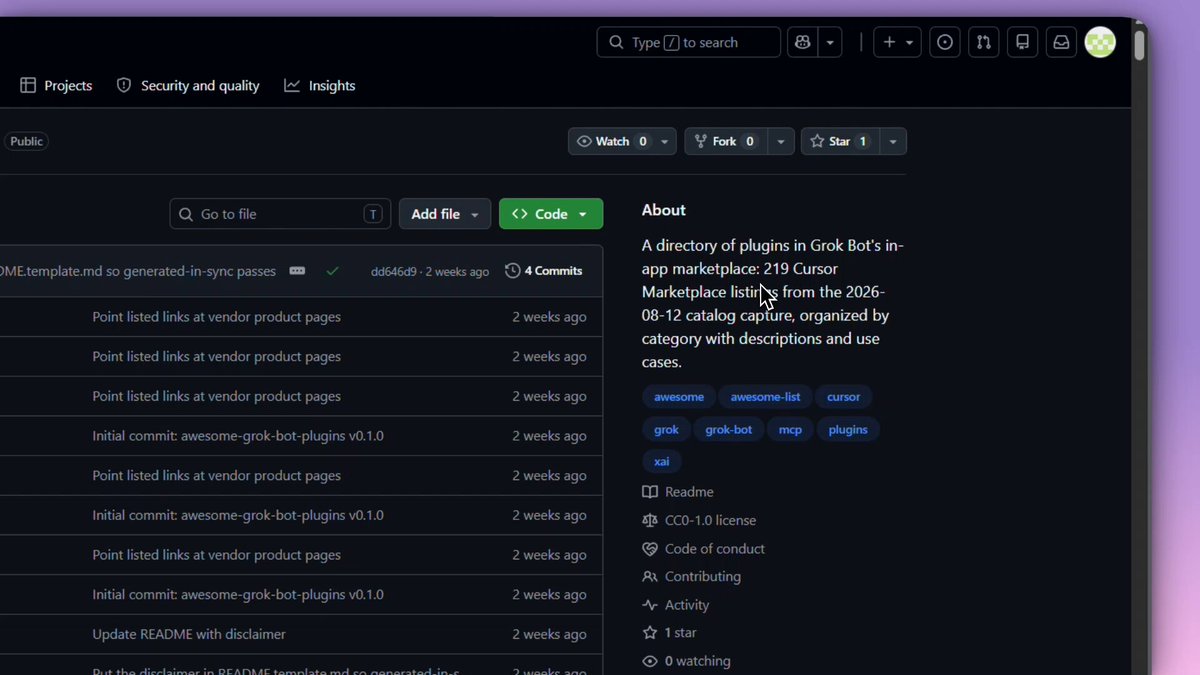1200x675 pixels.
Task: Click the star icon beside 1 star
Action: pyautogui.click(x=650, y=633)
